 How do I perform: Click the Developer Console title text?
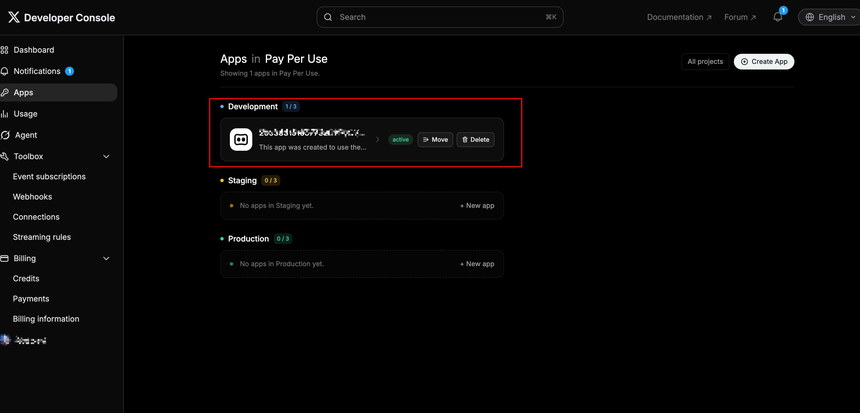[70, 18]
